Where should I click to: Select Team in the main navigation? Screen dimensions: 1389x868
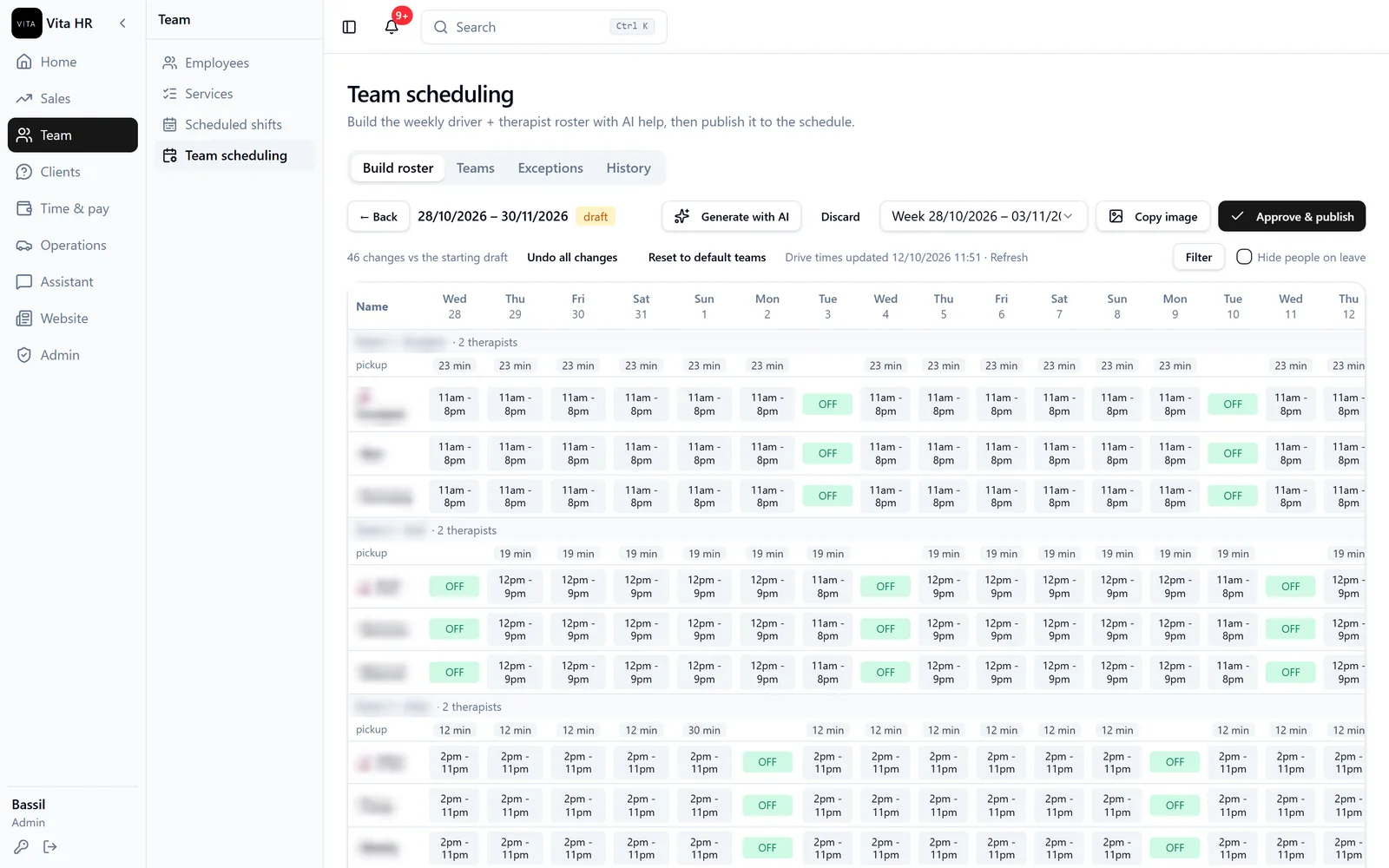coord(73,135)
